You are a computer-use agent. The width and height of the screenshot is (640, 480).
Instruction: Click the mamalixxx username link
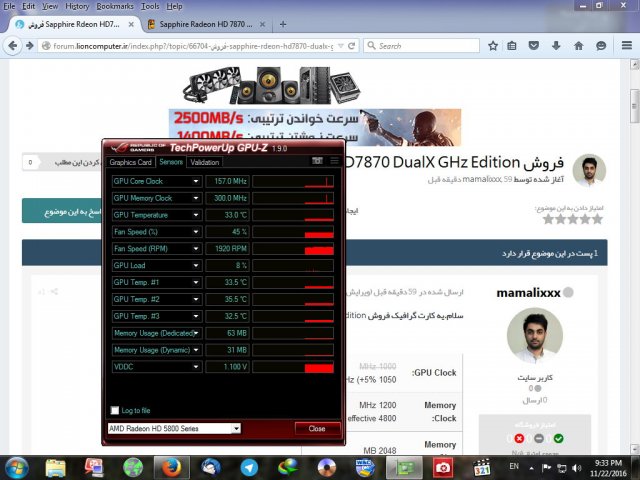(x=528, y=293)
